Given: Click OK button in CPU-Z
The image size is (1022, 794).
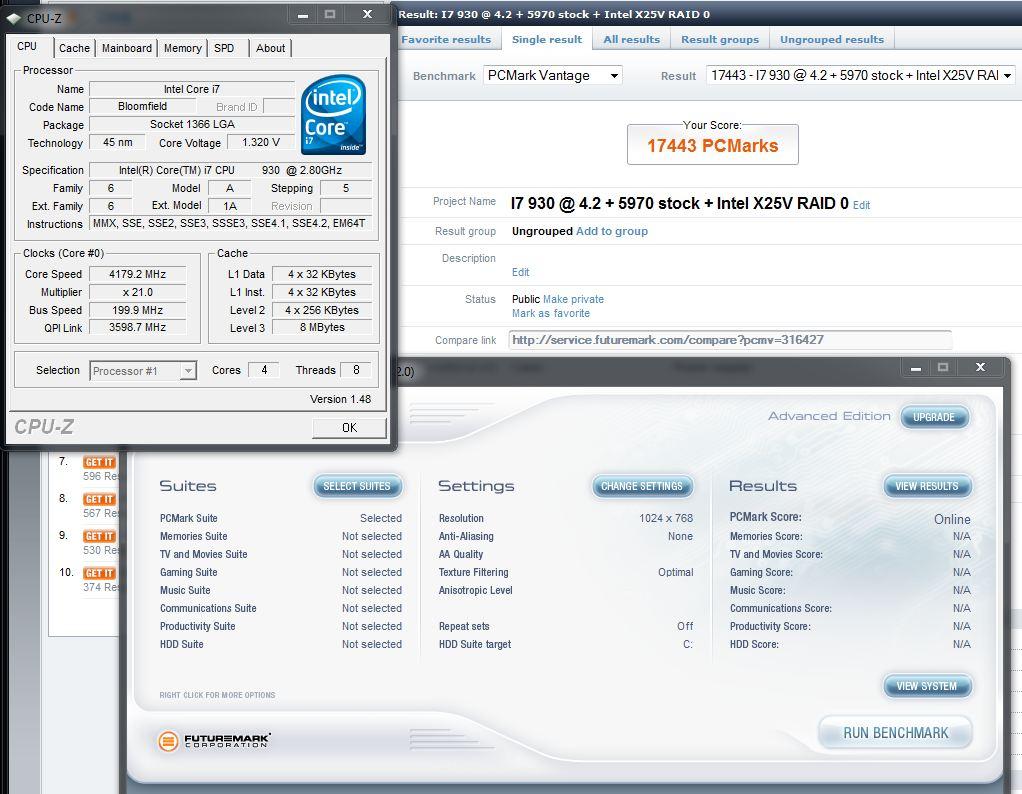Looking at the screenshot, I should 349,428.
